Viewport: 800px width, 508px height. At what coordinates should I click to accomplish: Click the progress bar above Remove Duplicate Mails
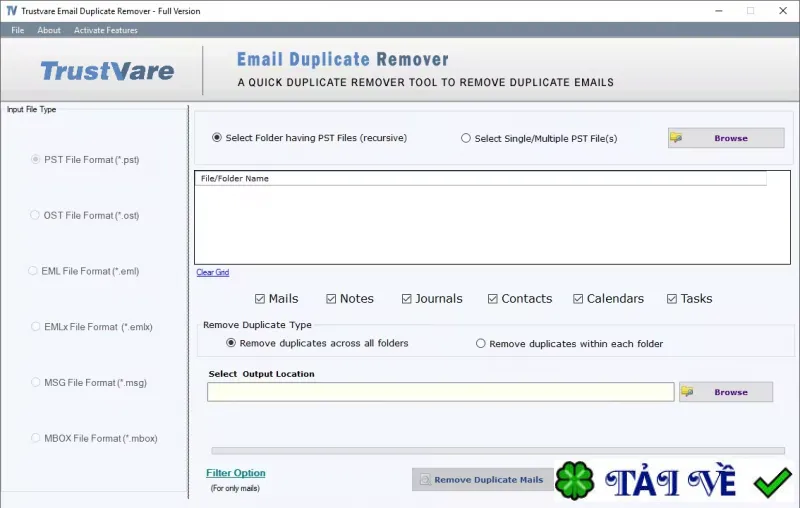click(498, 451)
